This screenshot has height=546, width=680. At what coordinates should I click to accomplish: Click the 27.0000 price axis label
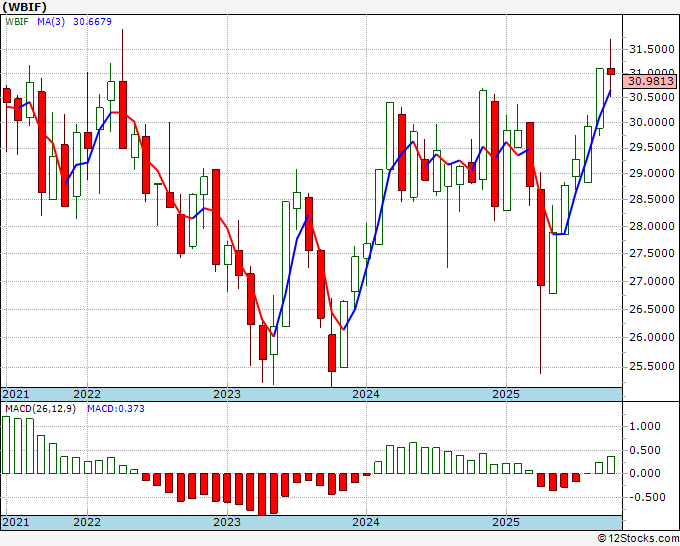click(652, 281)
